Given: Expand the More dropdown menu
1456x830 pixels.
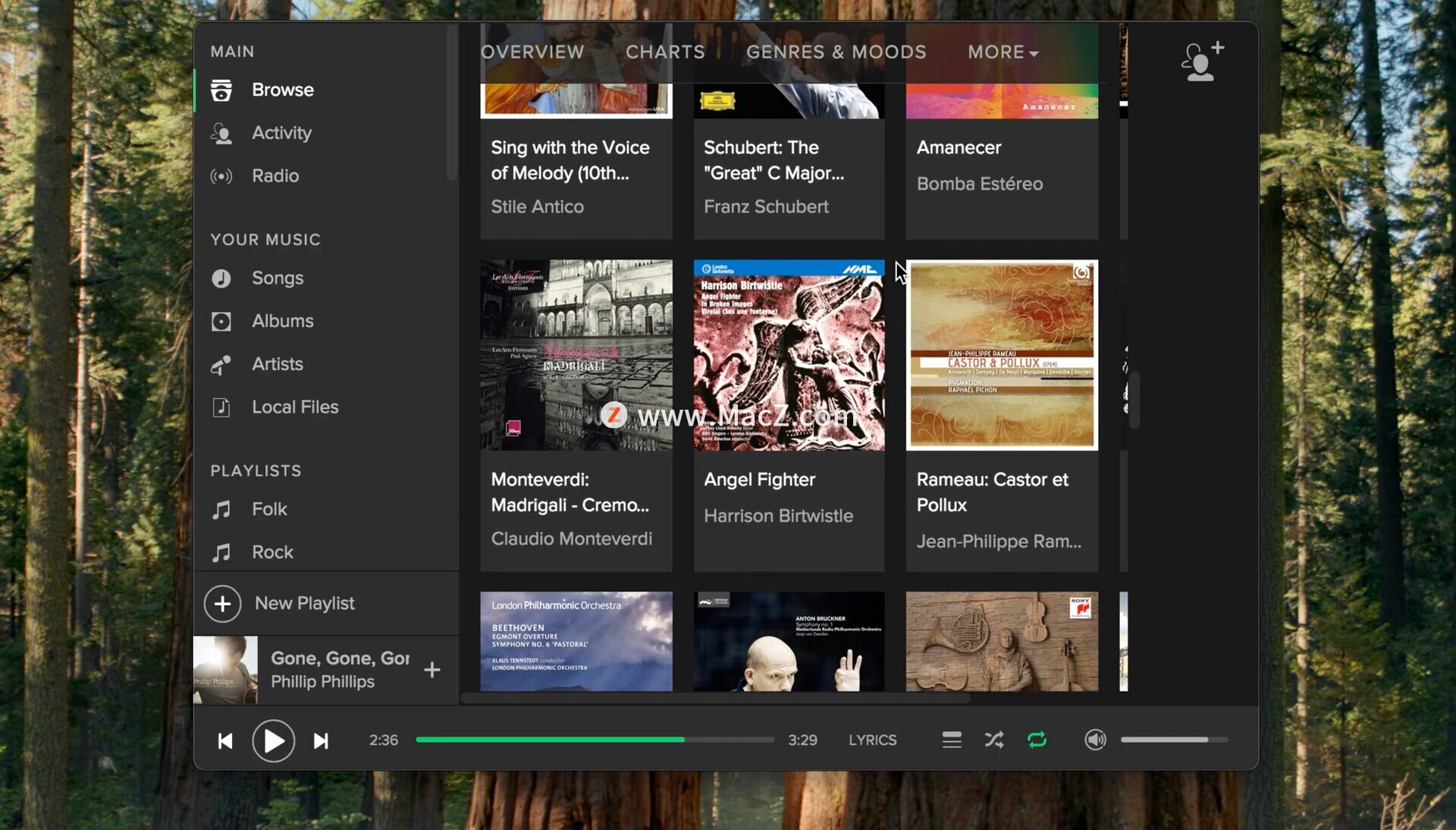Looking at the screenshot, I should 1003,52.
